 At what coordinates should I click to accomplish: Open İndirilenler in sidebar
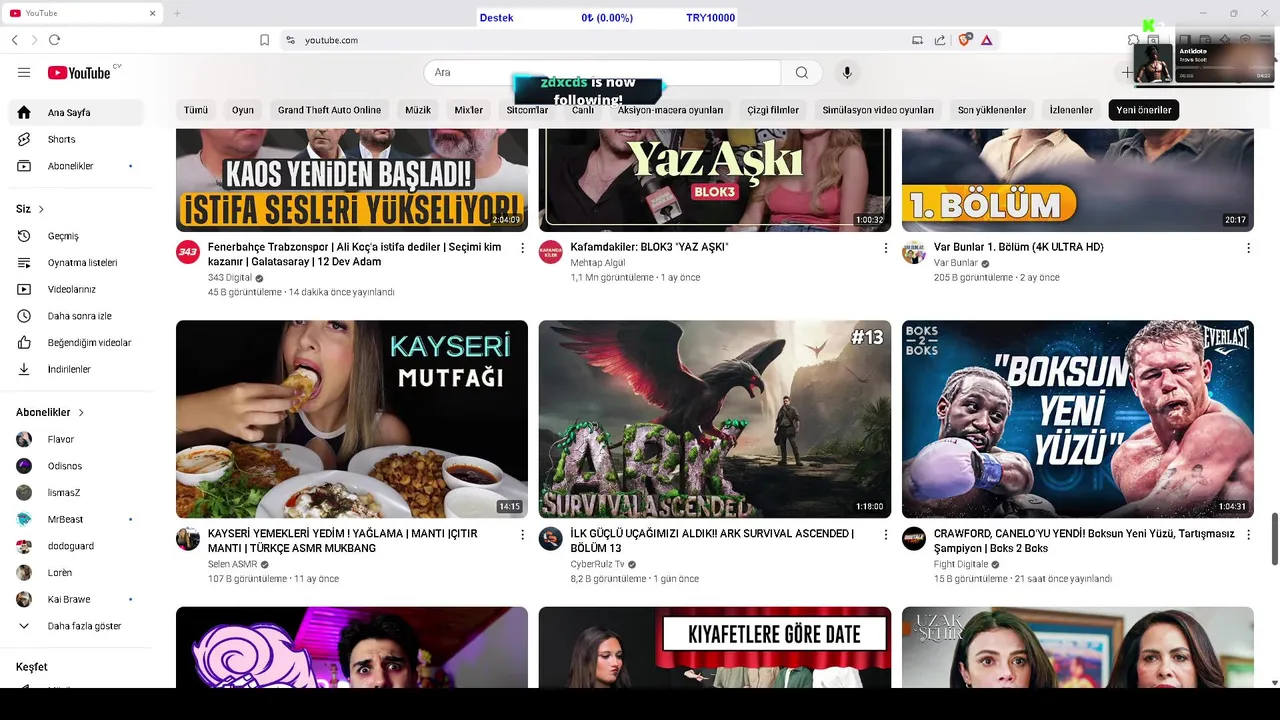[x=76, y=369]
